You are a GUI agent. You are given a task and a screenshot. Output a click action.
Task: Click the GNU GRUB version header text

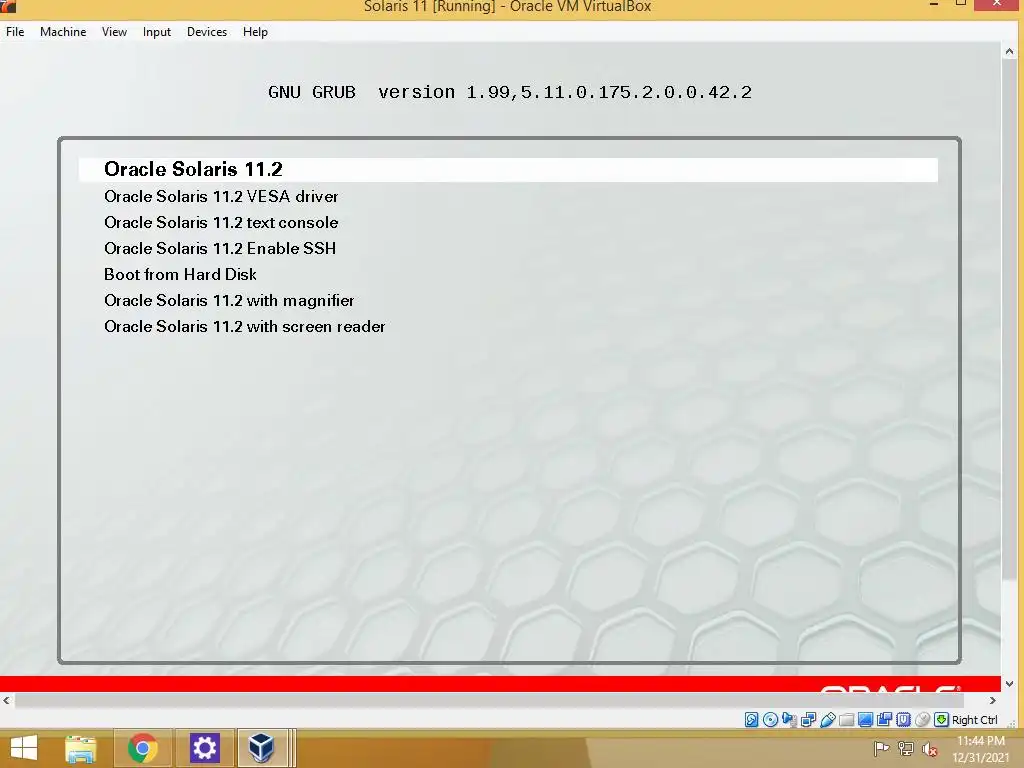[509, 92]
